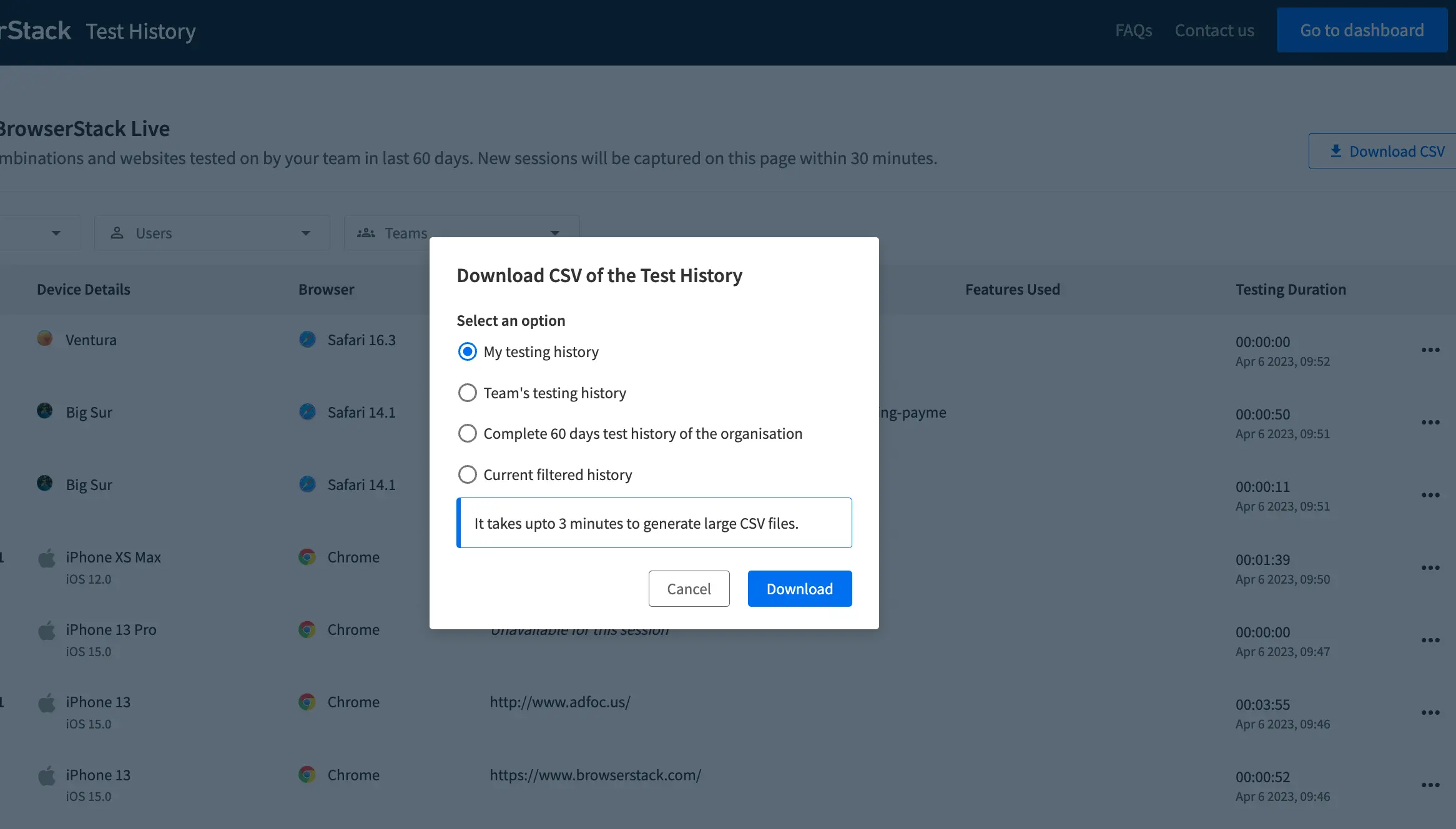The width and height of the screenshot is (1456, 829).
Task: Click Apple icon beside iPhone XS Max
Action: 47,558
